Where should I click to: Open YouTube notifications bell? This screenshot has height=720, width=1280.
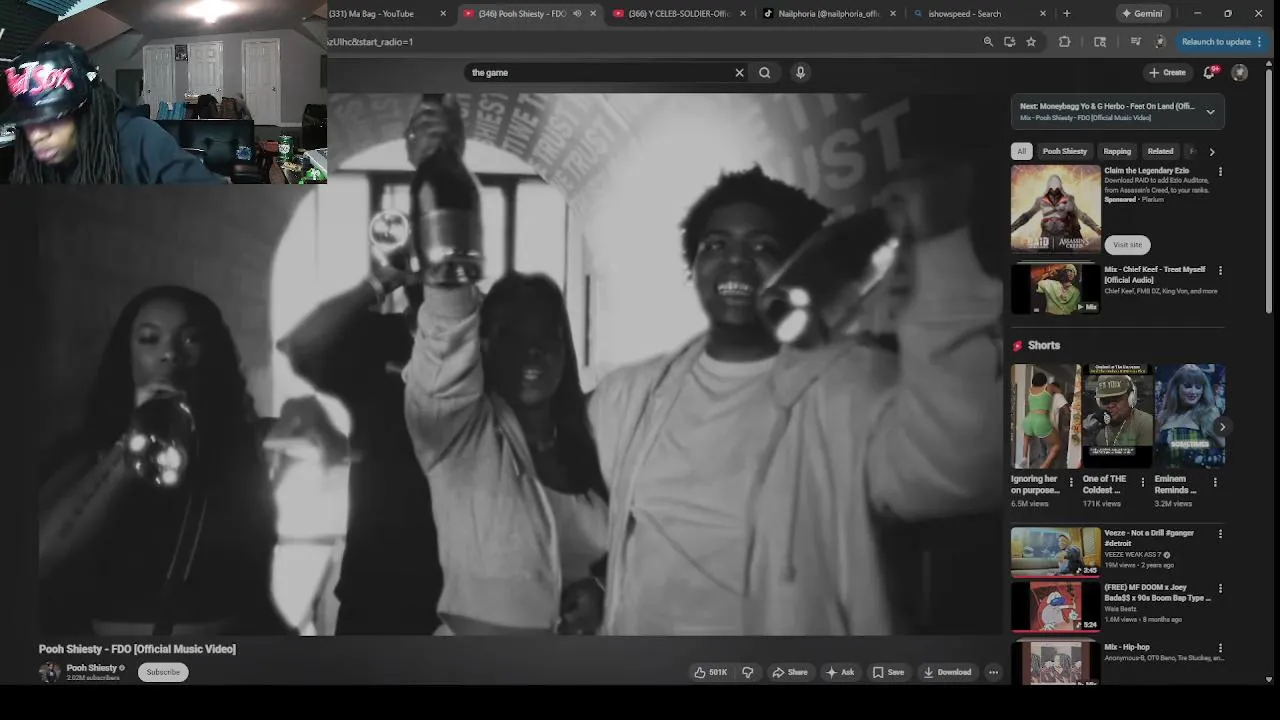pos(1209,72)
